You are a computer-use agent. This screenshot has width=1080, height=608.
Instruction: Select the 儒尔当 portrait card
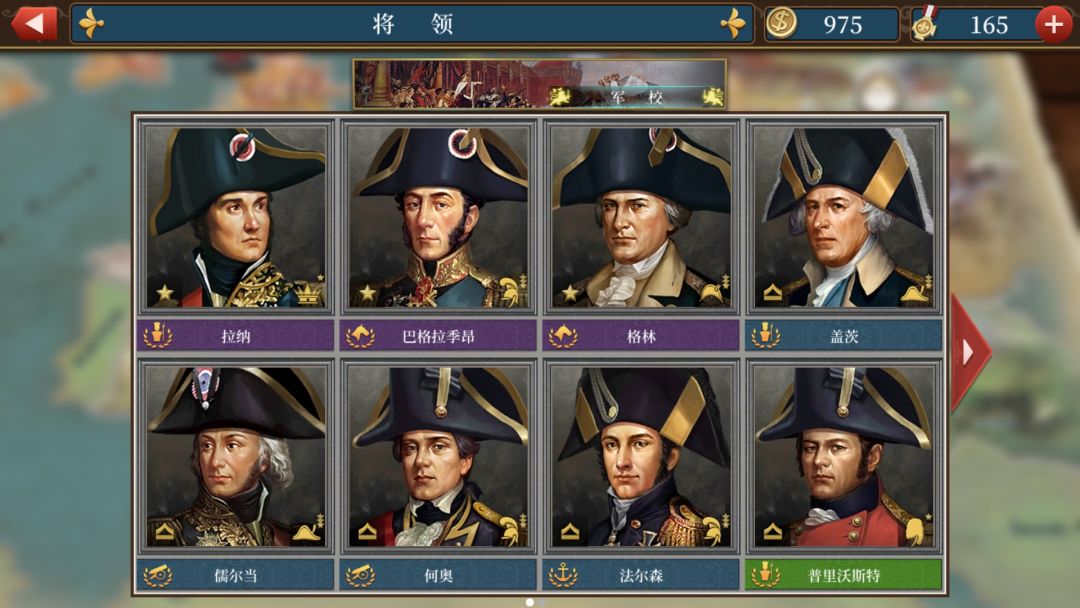tap(236, 457)
